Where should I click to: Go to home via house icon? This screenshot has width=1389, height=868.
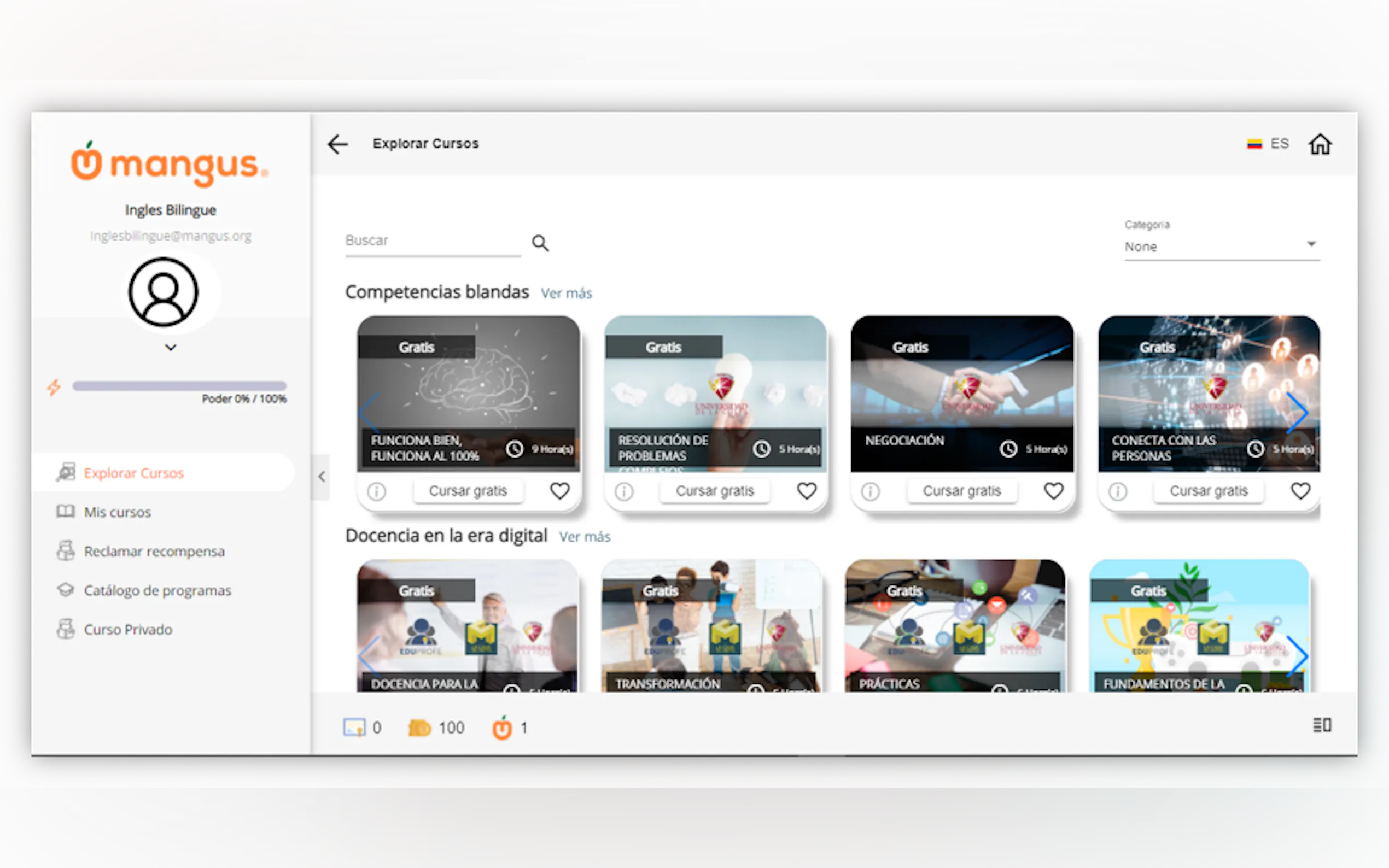pyautogui.click(x=1319, y=144)
